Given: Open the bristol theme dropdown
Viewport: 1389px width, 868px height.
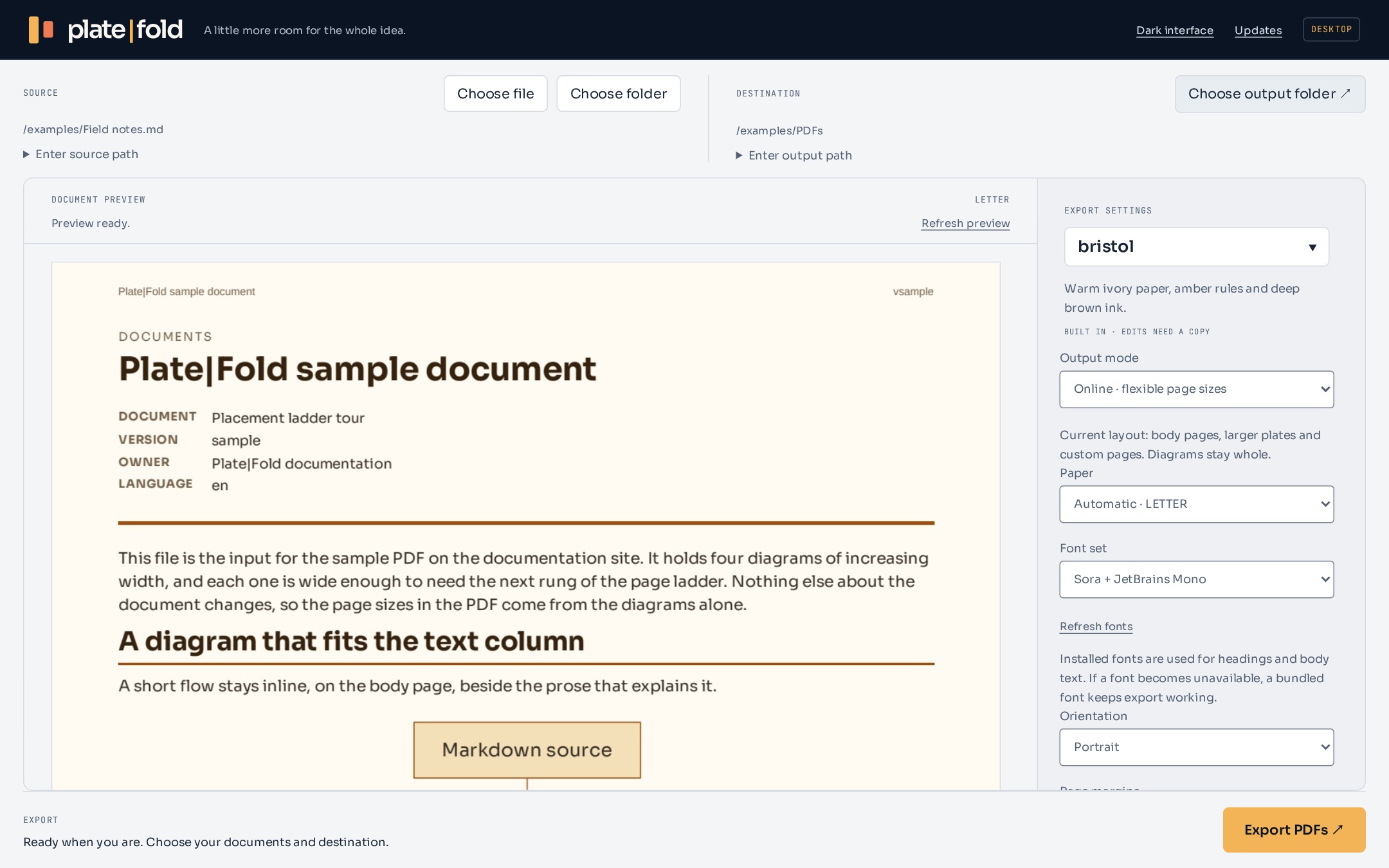Looking at the screenshot, I should (x=1196, y=247).
